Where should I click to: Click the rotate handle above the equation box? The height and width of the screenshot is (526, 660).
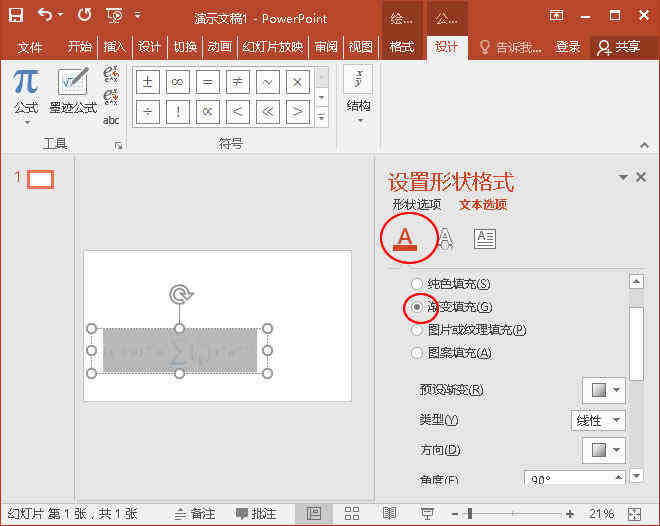coord(181,295)
